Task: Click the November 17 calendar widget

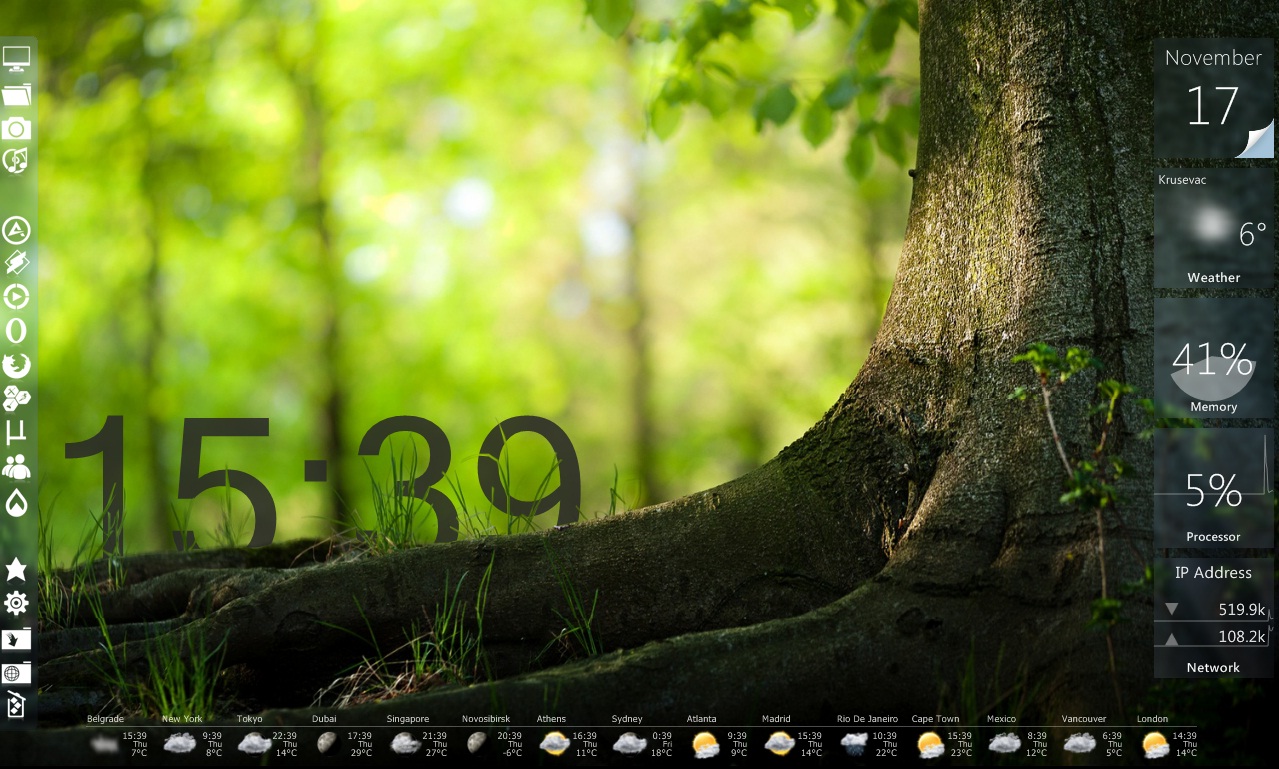Action: 1214,100
